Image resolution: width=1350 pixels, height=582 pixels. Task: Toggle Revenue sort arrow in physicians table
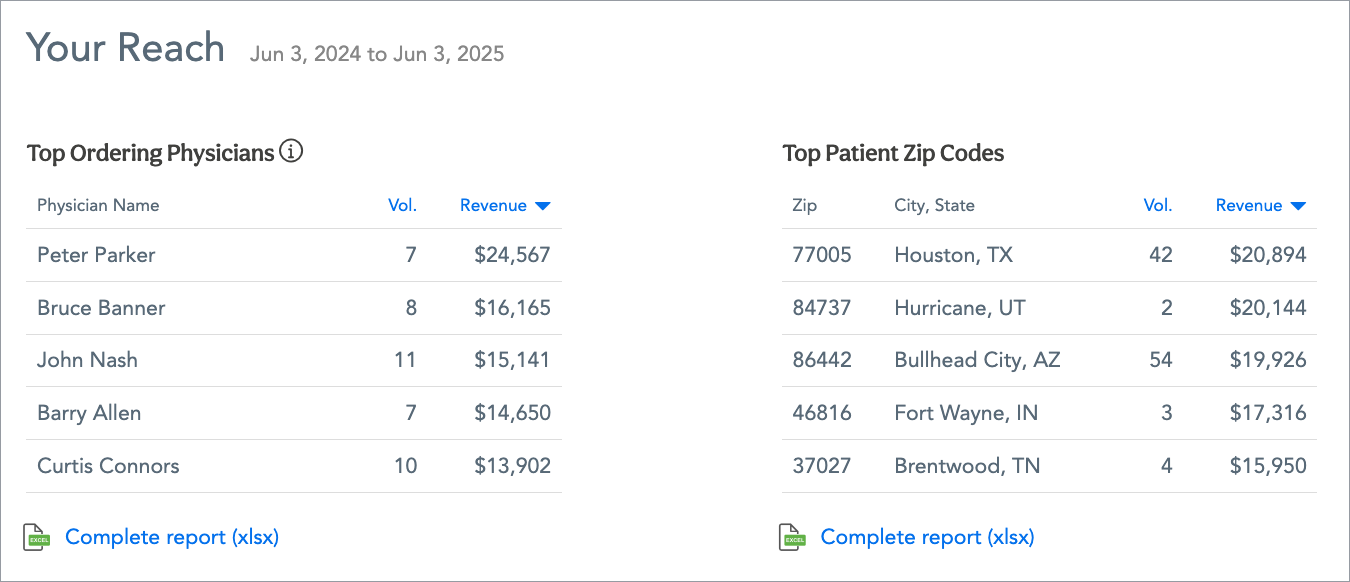click(x=543, y=206)
